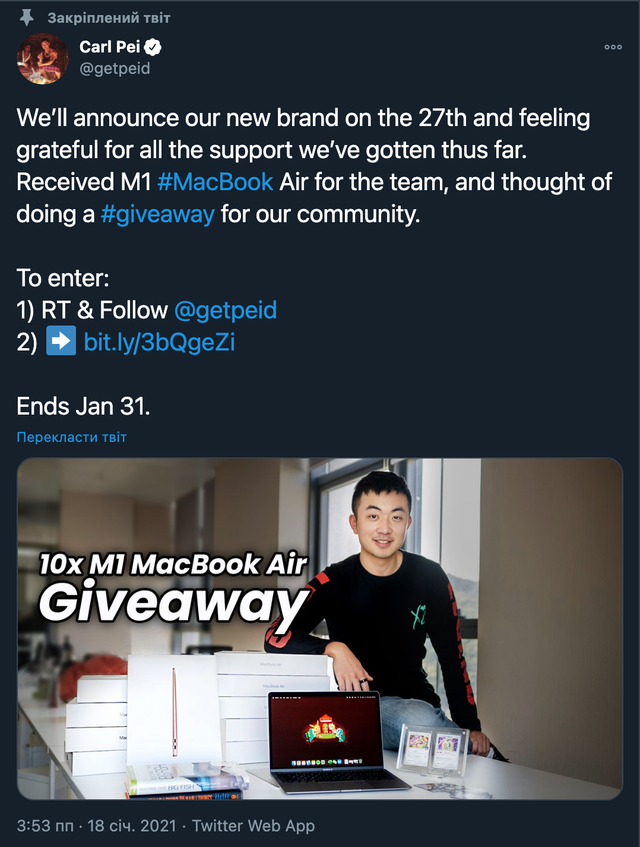The width and height of the screenshot is (640, 847).
Task: Click the blue arrow emoji before the link
Action: pyautogui.click(x=60, y=341)
